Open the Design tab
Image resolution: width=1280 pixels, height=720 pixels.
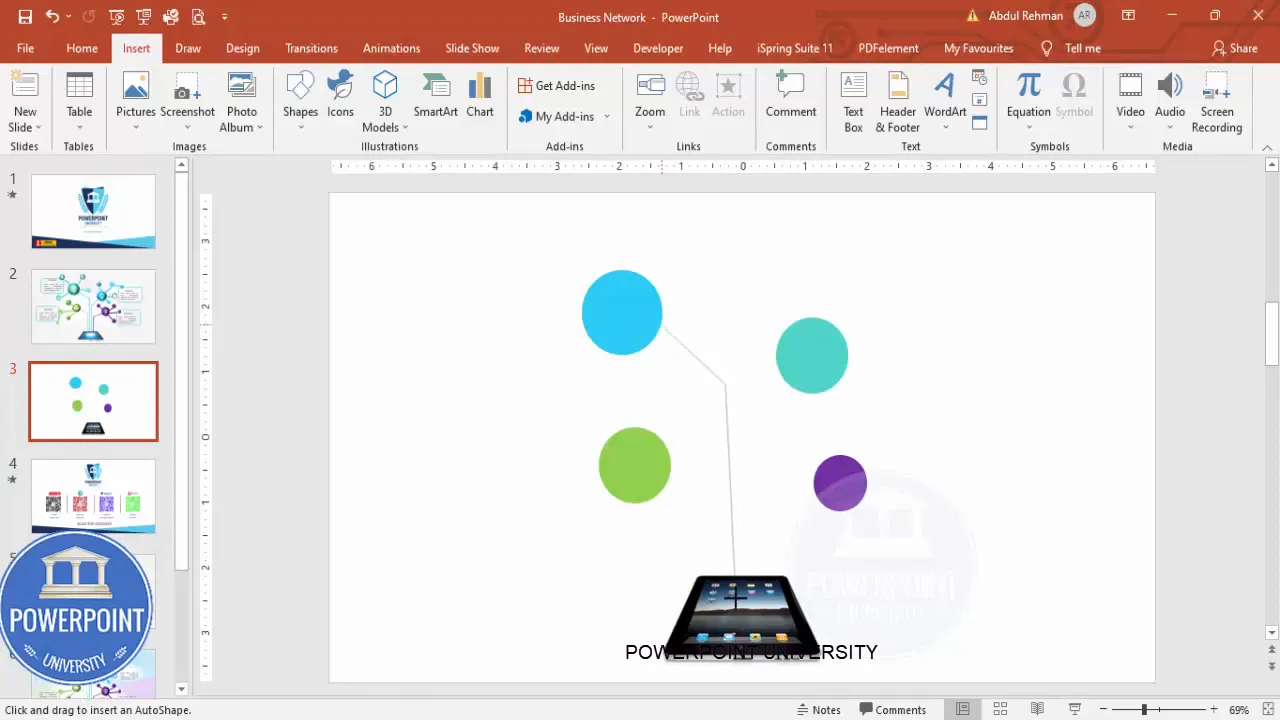pos(242,48)
